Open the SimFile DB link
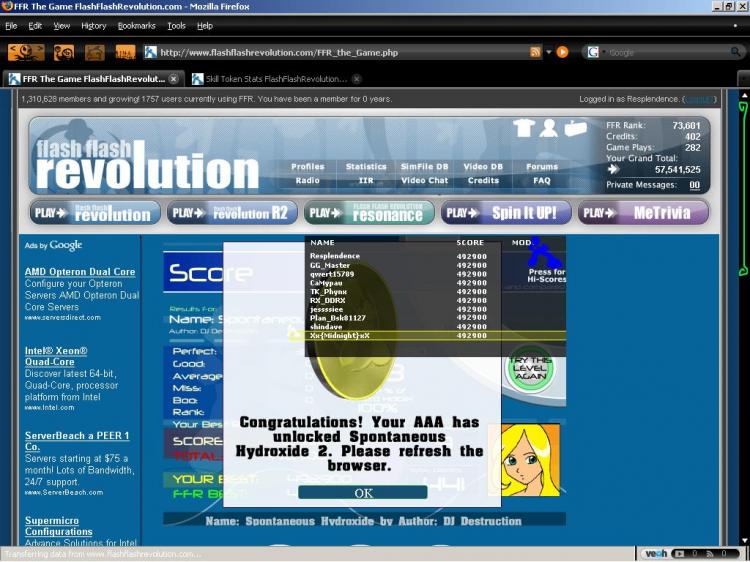The width and height of the screenshot is (750, 562). pos(424,167)
